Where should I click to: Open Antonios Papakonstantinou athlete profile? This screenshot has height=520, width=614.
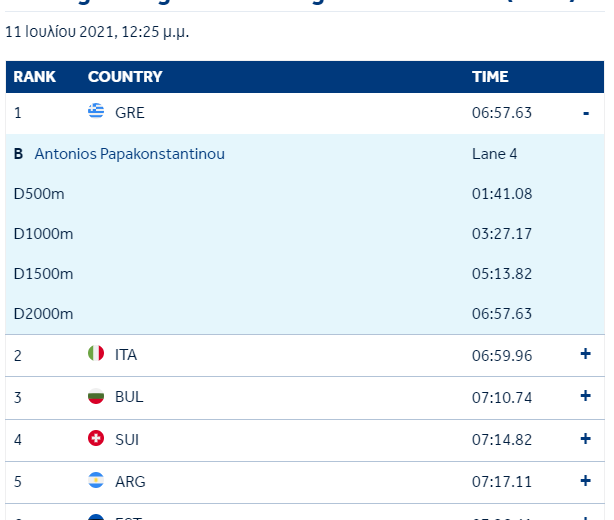pos(129,154)
